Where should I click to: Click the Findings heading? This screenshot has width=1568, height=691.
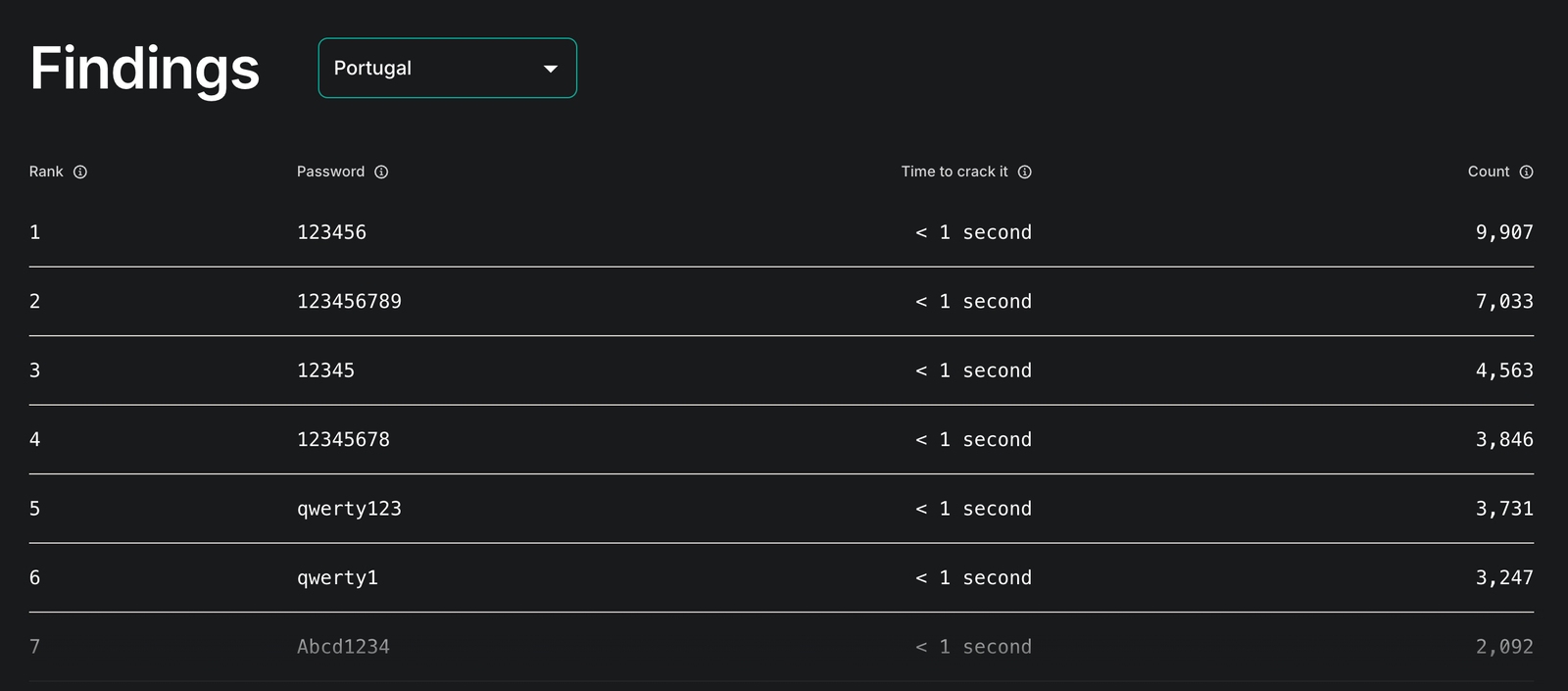point(145,70)
